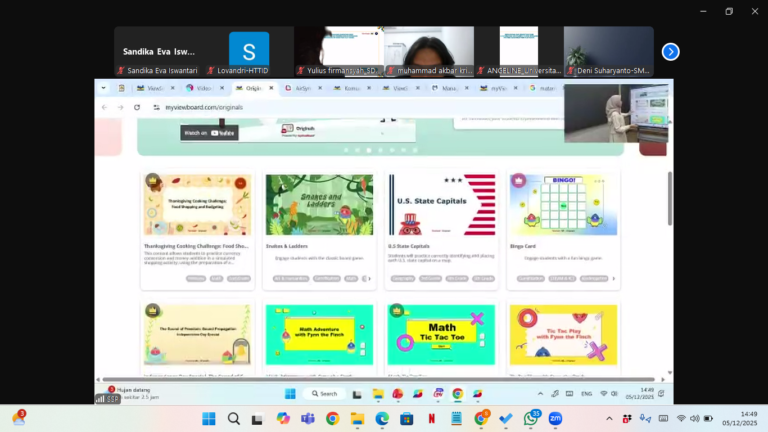Open Microsoft Teams from the taskbar

tap(308, 418)
